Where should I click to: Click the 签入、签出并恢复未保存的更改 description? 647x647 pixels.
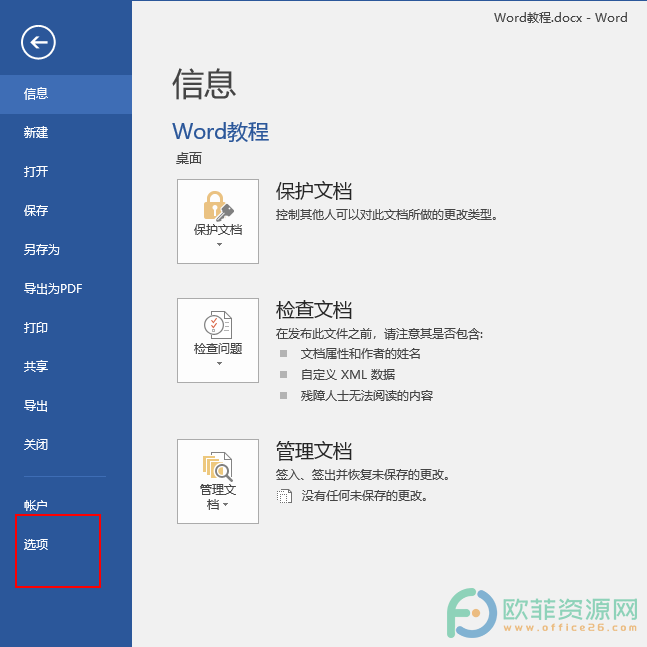[363, 475]
